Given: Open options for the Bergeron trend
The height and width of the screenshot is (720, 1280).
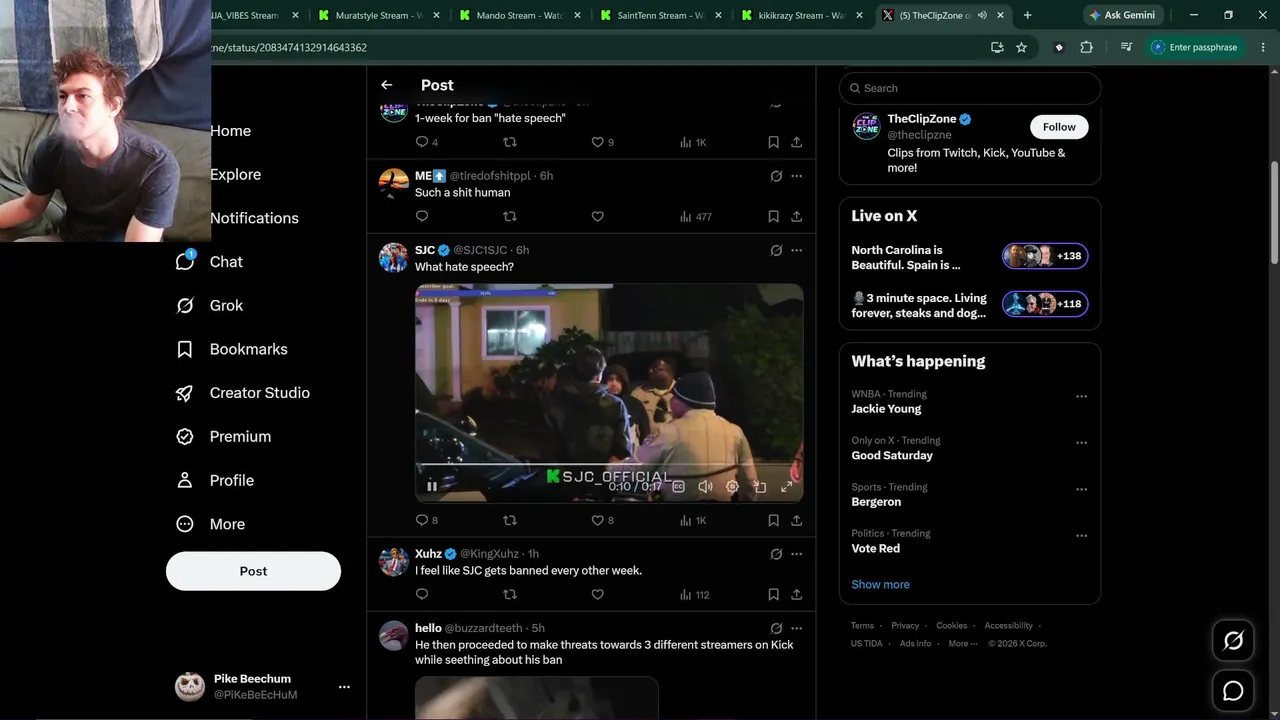Looking at the screenshot, I should point(1081,489).
